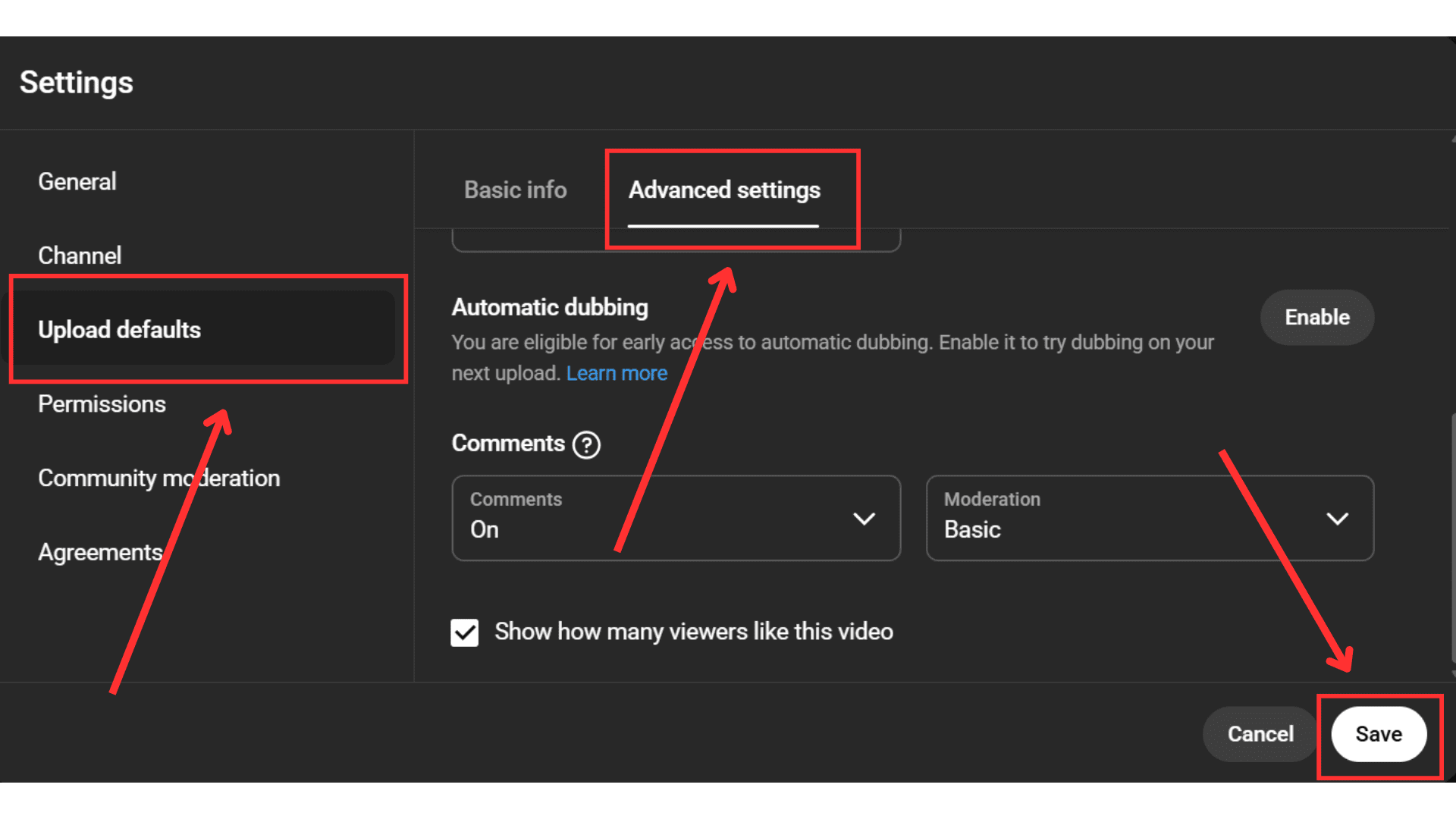Click the Moderation dropdown chevron arrow

coord(1337,519)
